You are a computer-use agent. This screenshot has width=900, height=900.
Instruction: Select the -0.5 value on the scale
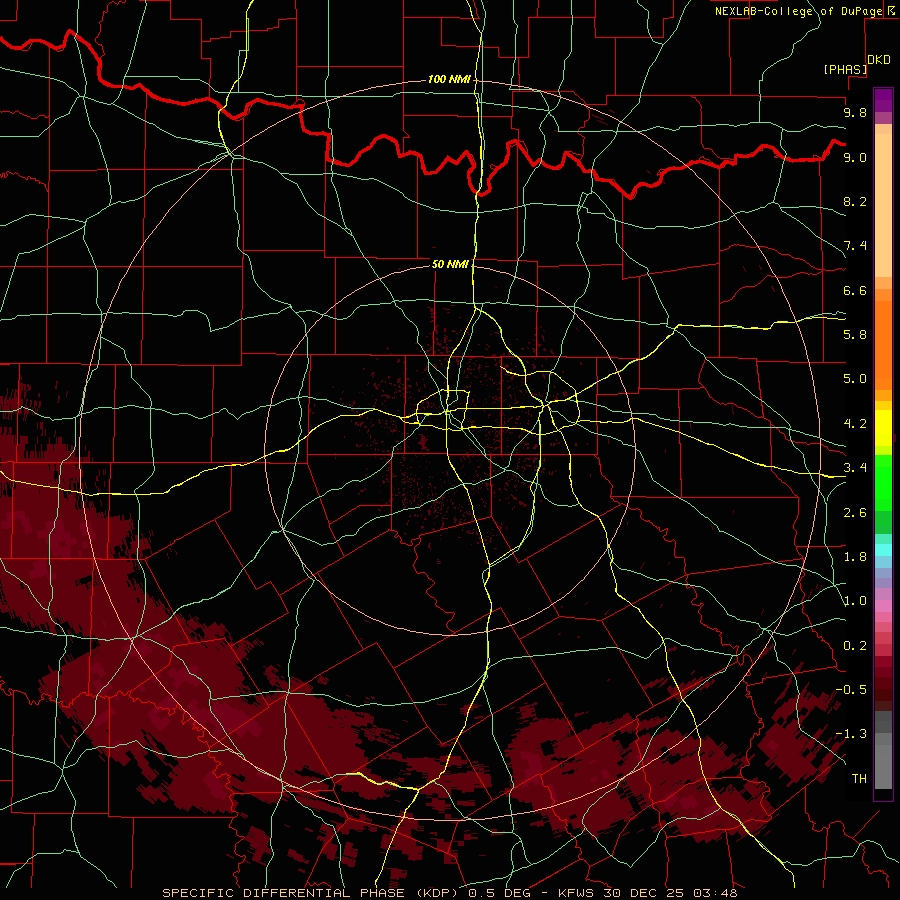click(x=851, y=689)
